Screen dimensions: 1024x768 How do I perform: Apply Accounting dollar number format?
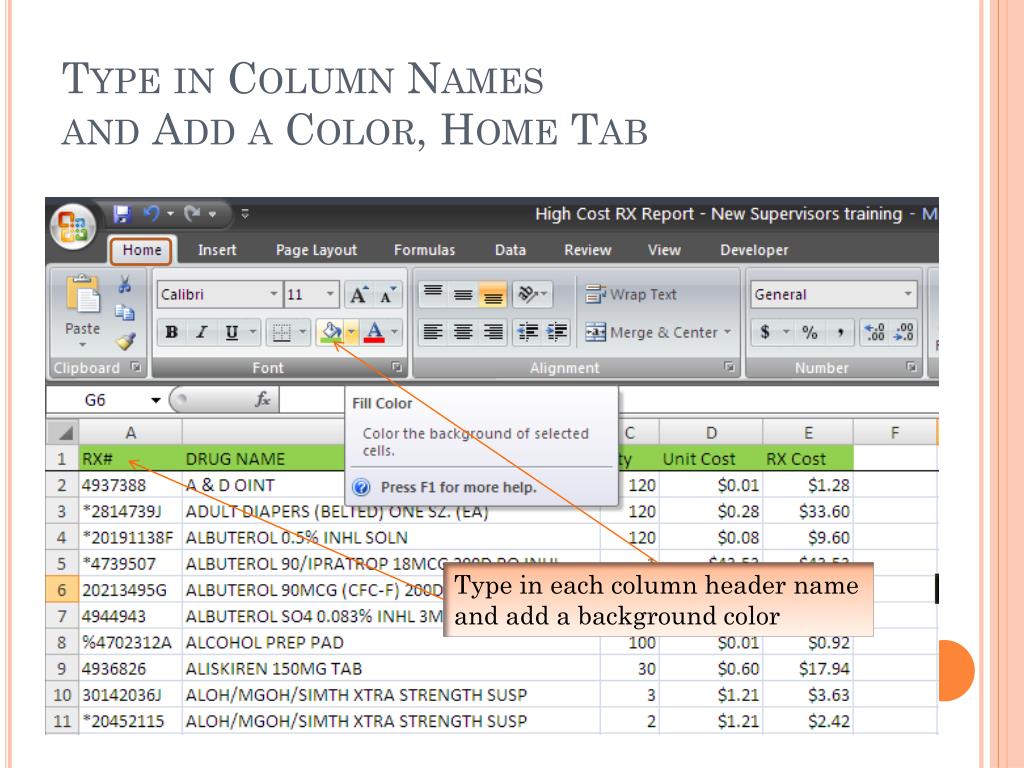(x=765, y=332)
